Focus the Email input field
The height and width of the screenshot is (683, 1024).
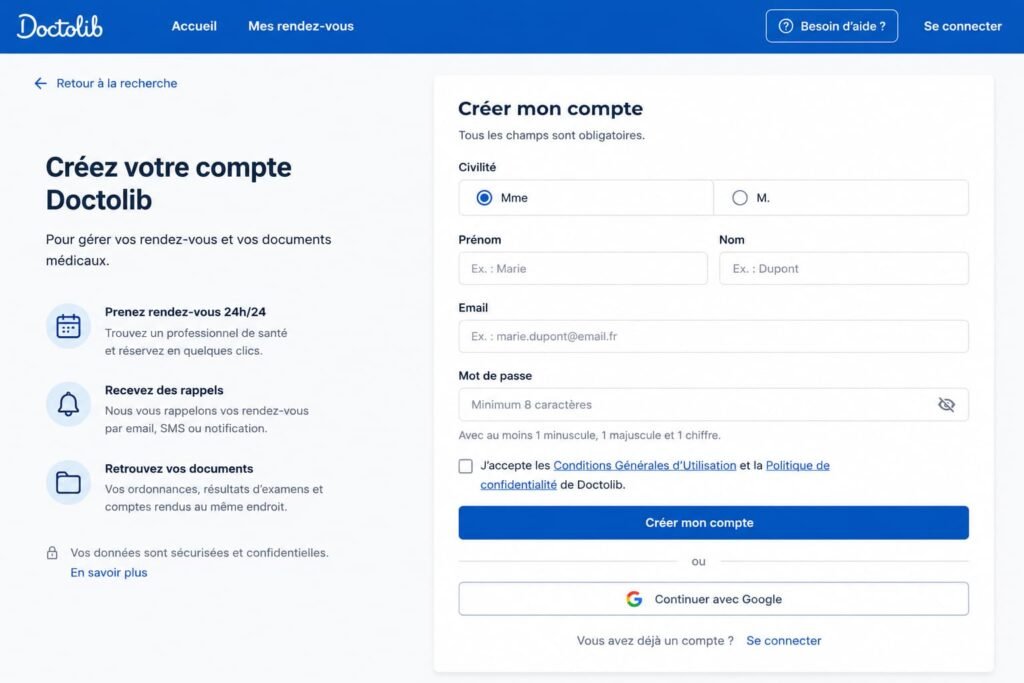point(713,336)
